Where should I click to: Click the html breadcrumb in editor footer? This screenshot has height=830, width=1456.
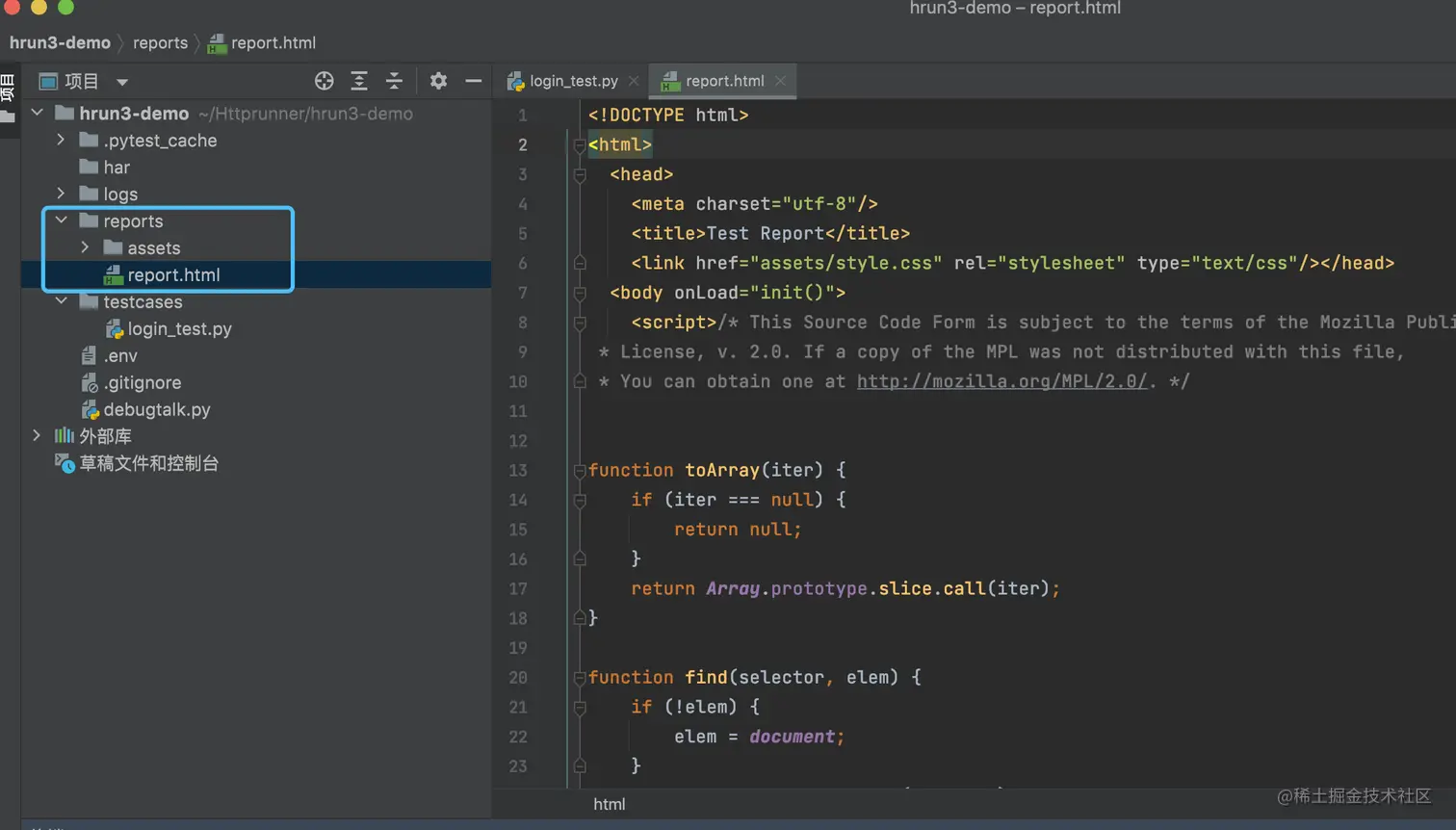[x=609, y=804]
